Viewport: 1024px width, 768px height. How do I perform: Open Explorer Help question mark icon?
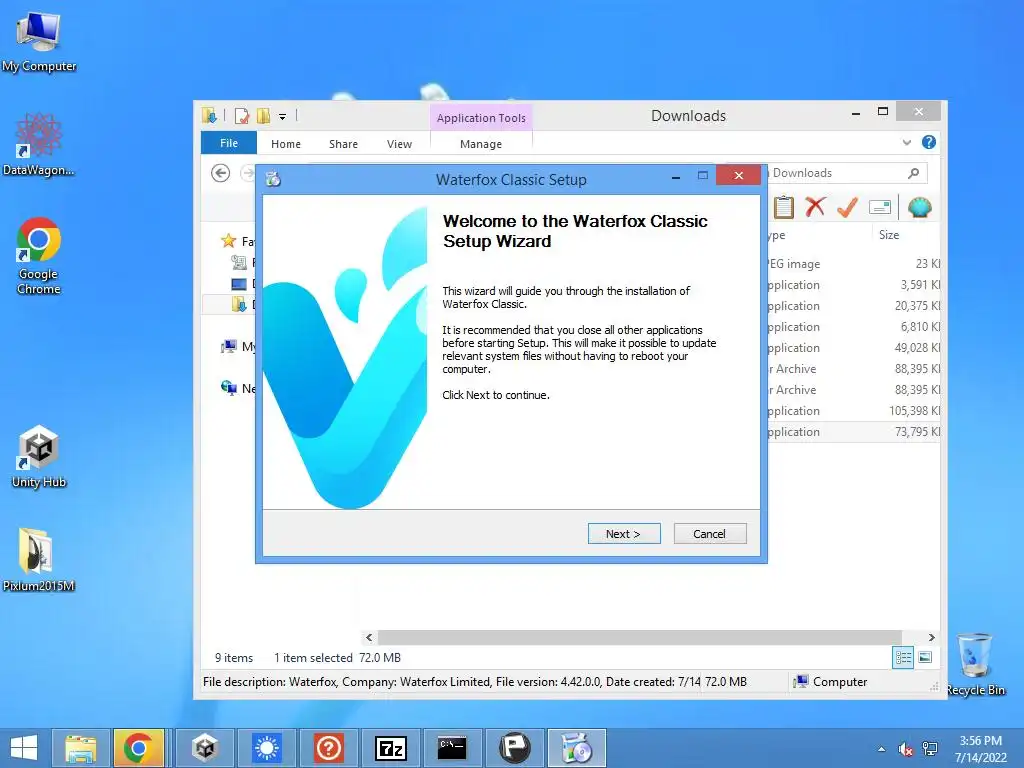[929, 142]
